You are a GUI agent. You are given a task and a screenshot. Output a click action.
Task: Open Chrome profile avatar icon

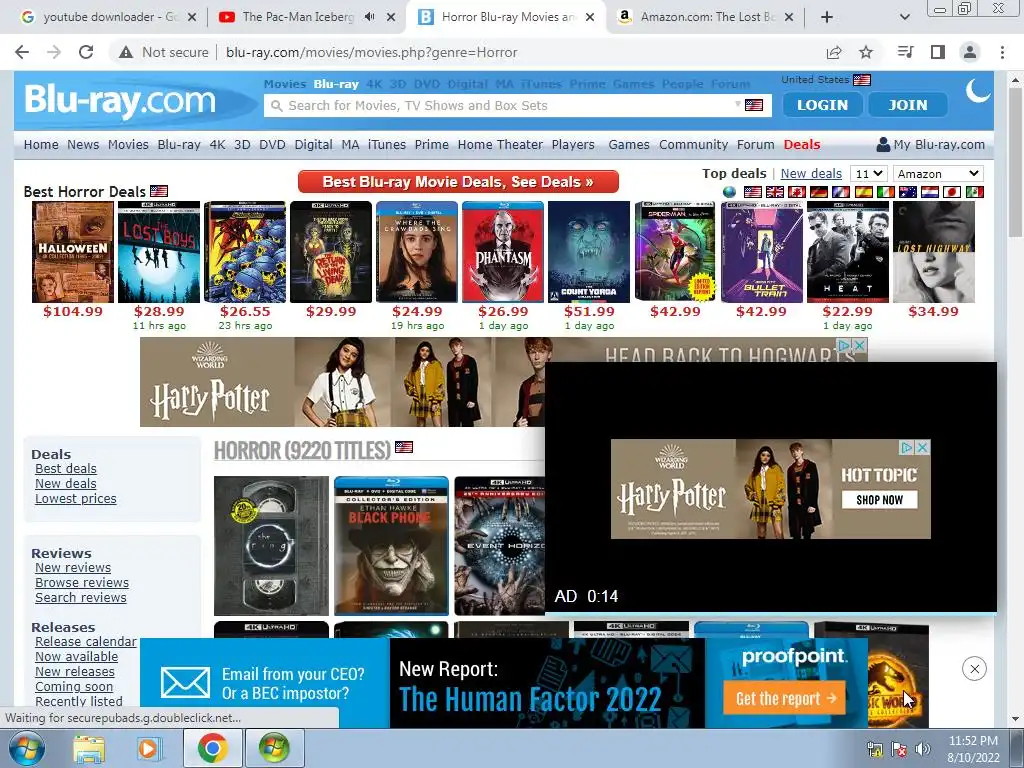tap(970, 52)
